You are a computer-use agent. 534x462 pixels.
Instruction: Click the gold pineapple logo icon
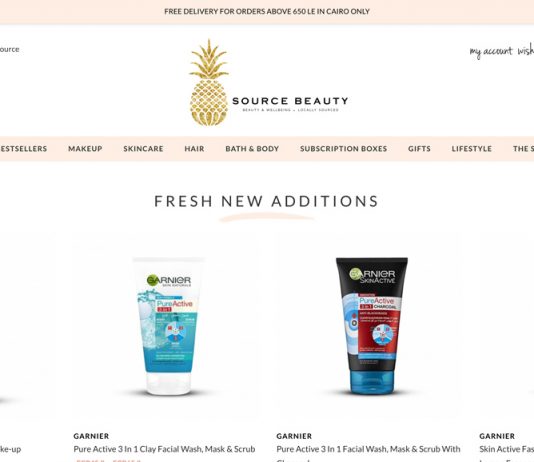[209, 82]
